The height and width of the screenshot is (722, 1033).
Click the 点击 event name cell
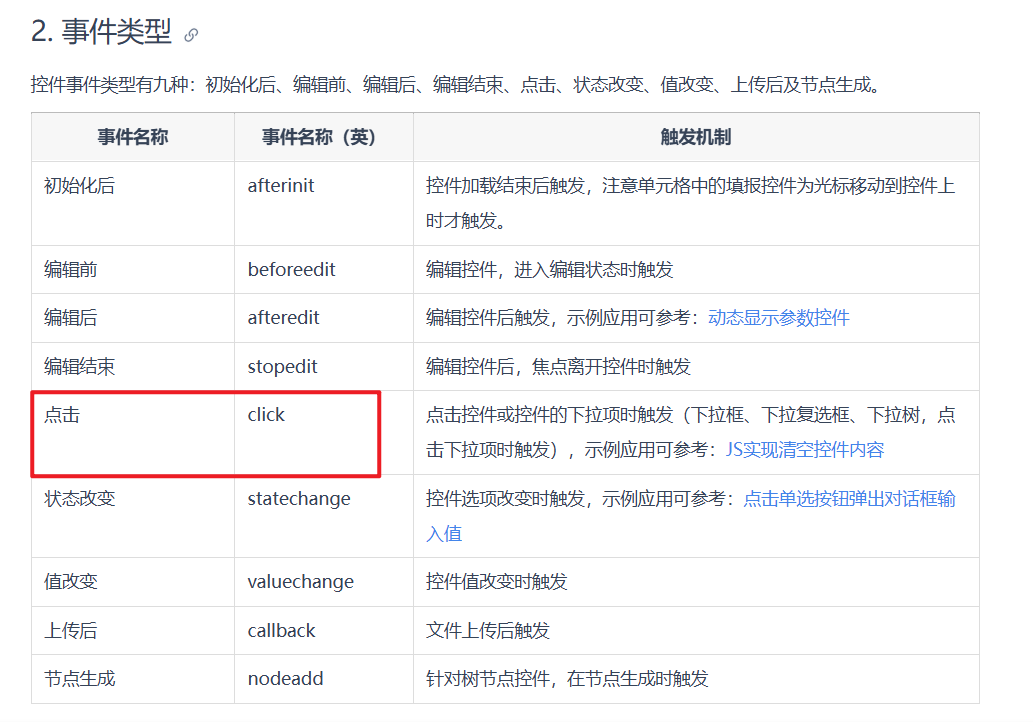(x=133, y=432)
